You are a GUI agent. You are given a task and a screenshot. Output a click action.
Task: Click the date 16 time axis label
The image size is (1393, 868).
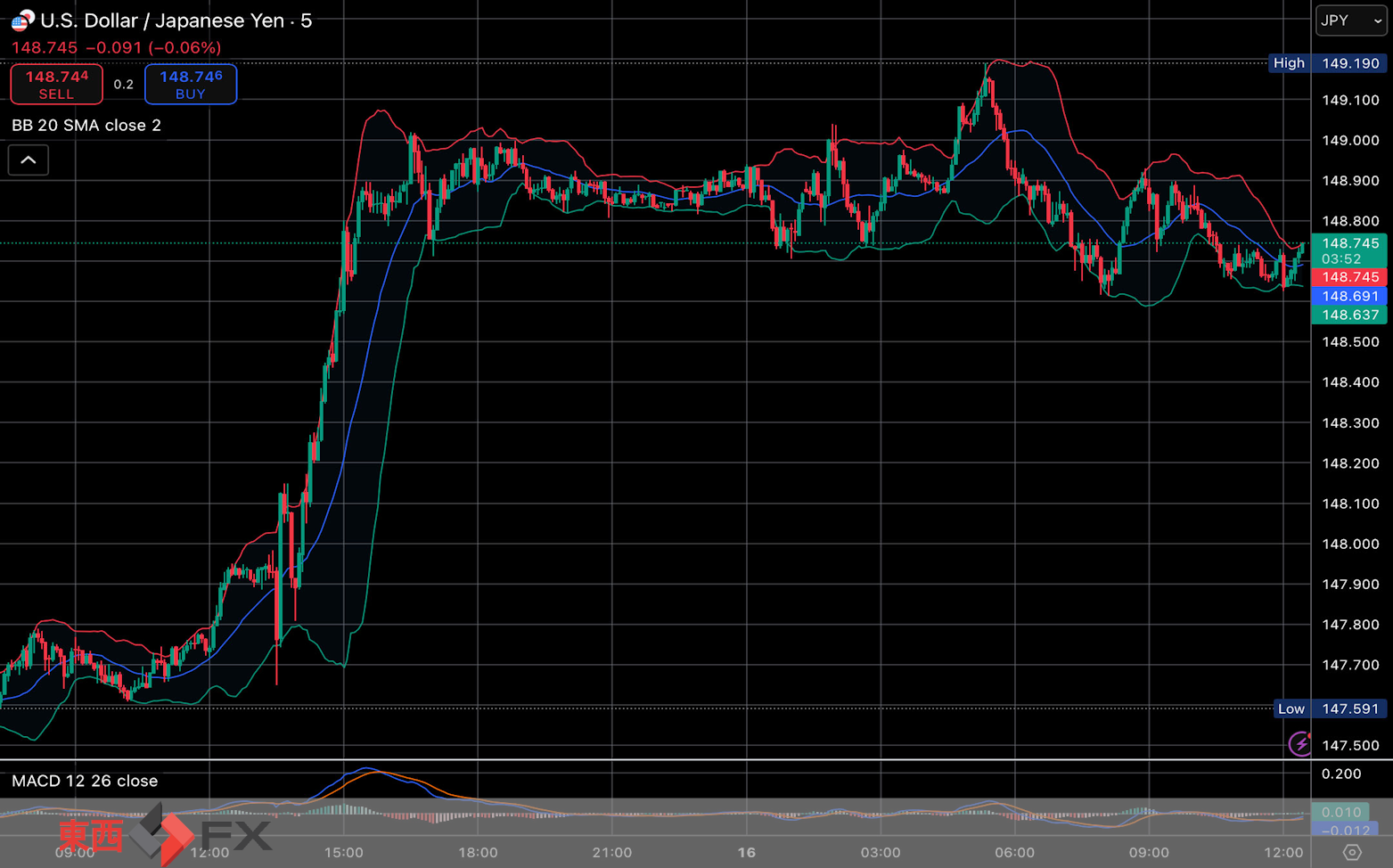[747, 852]
